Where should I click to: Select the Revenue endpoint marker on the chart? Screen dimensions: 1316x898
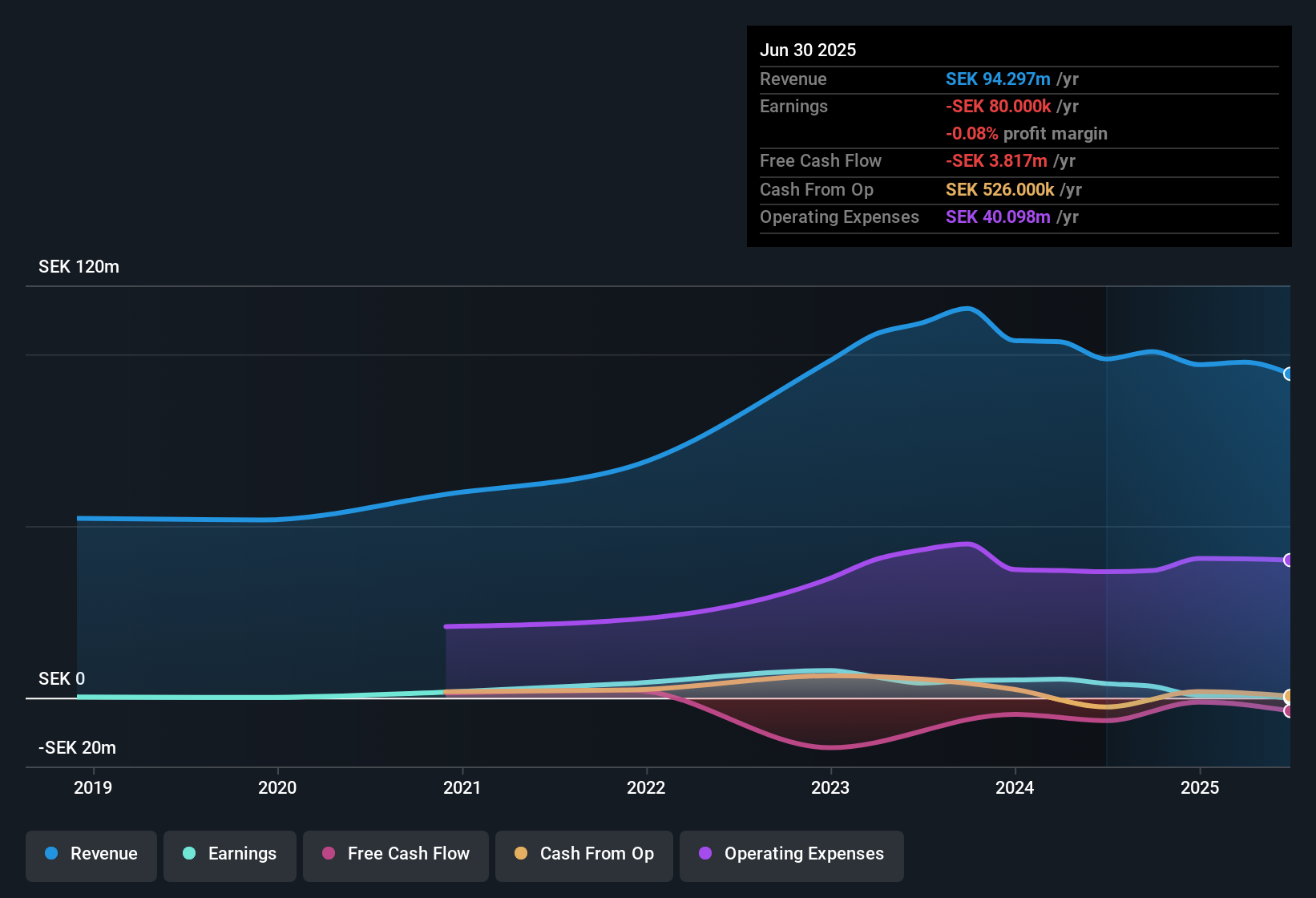pos(1289,374)
